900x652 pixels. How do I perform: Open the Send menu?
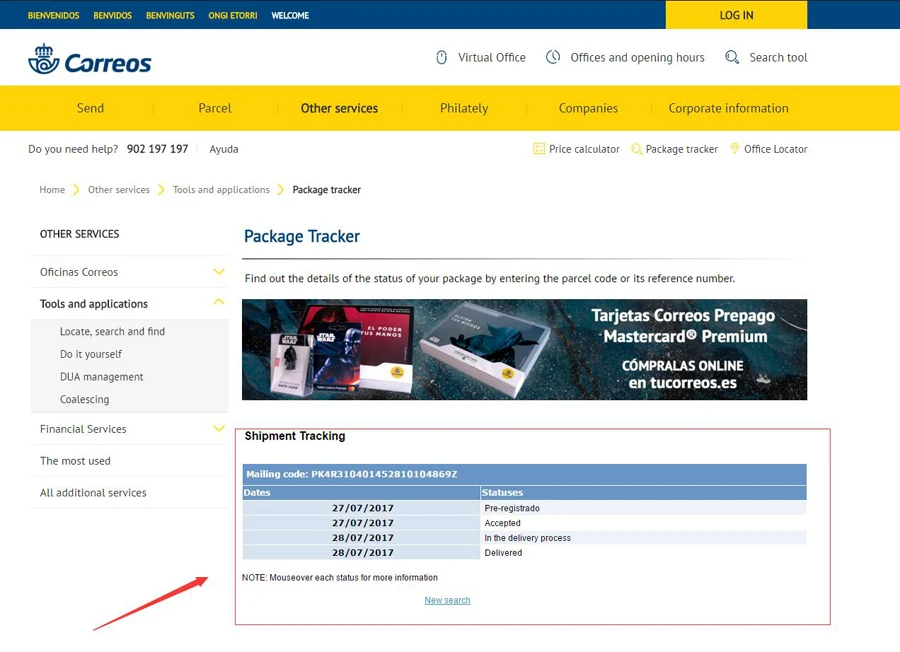coord(90,108)
